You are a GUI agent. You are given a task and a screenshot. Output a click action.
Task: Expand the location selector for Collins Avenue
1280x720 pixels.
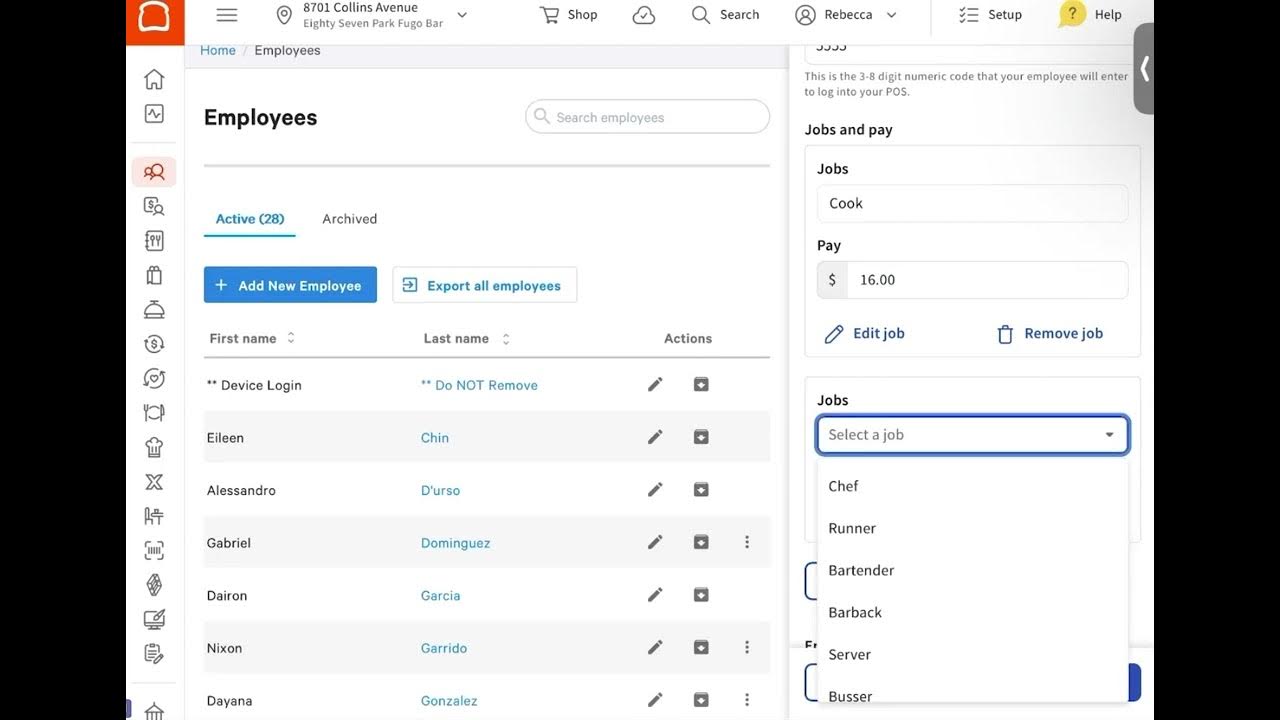[462, 15]
